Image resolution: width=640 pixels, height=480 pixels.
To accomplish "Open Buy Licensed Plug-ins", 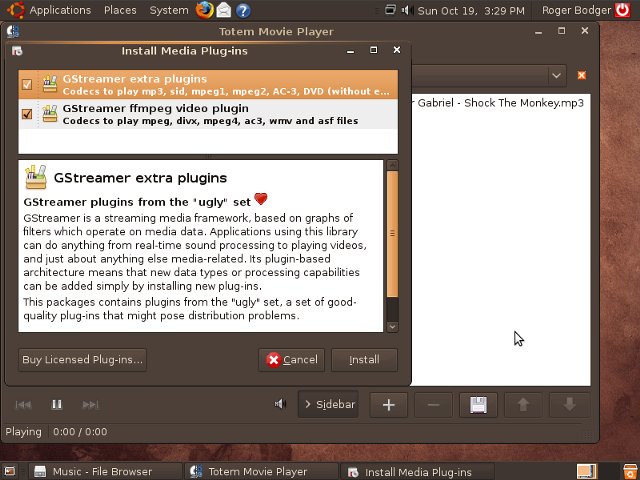I will 82,360.
